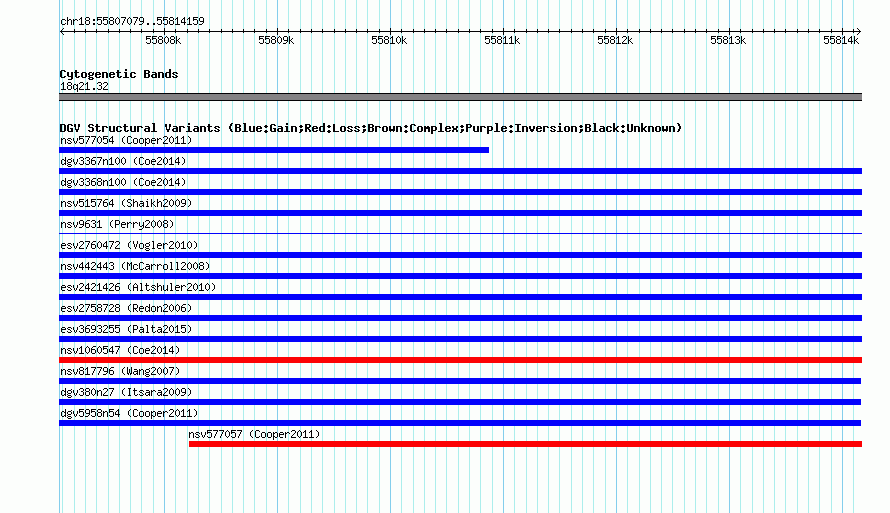Click the nsv577054 (Cooper2011) label

[x=126, y=140]
